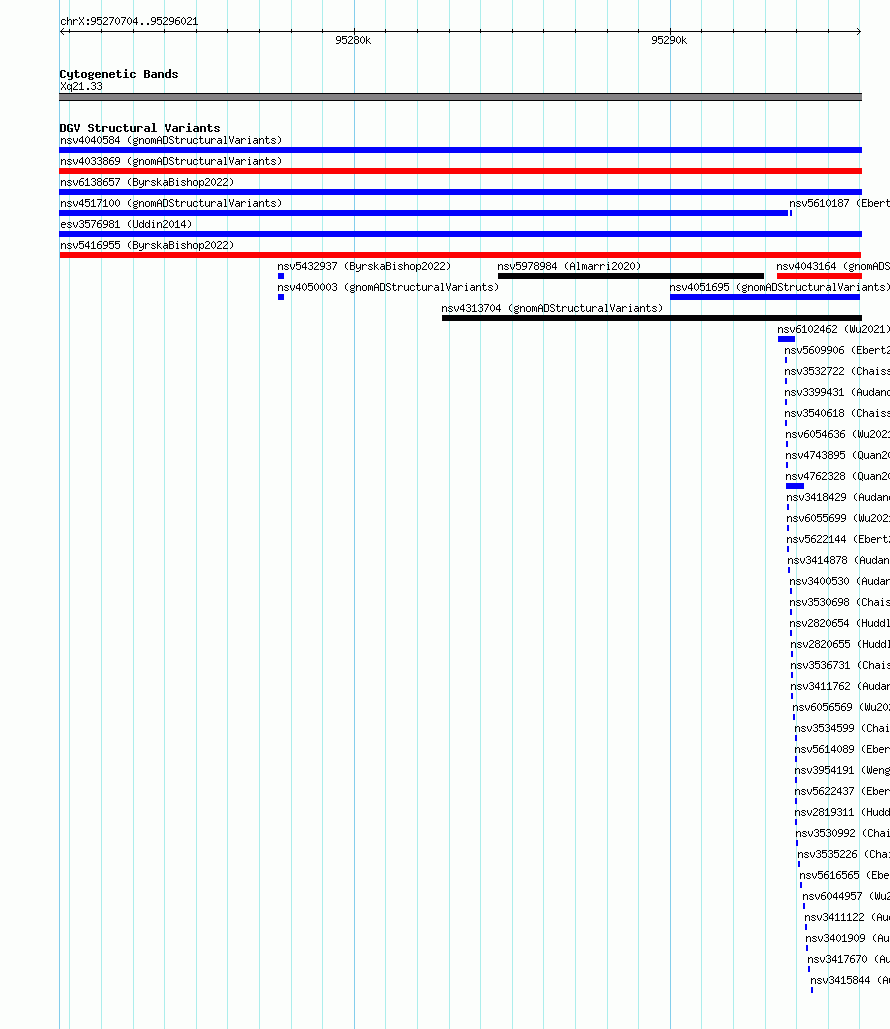Open nsv3954191 variant label
This screenshot has width=890, height=1029.
(x=842, y=770)
